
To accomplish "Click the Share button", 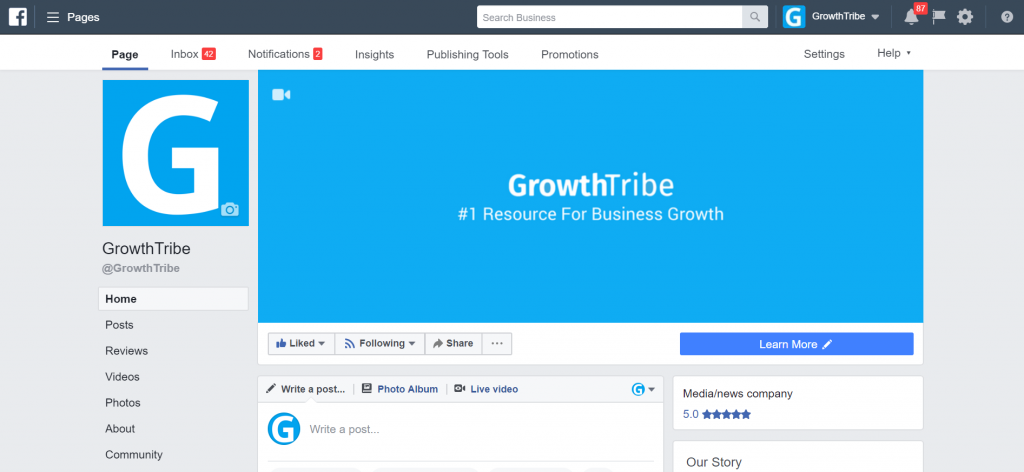I will (x=453, y=343).
